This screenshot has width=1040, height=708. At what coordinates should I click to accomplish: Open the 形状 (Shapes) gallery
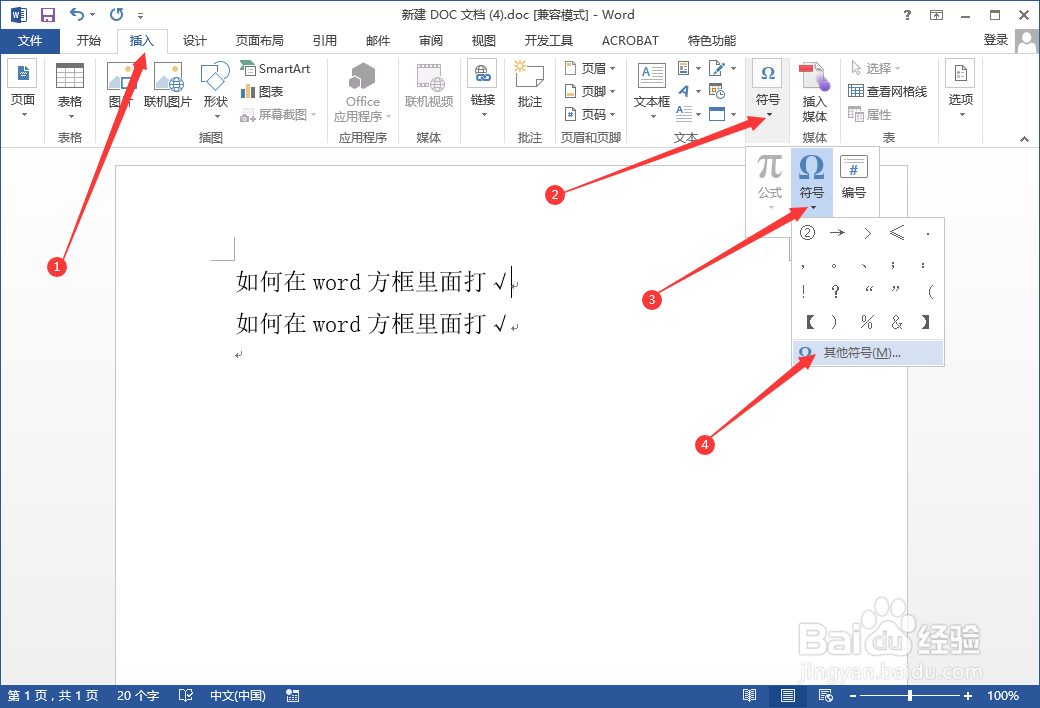[215, 90]
